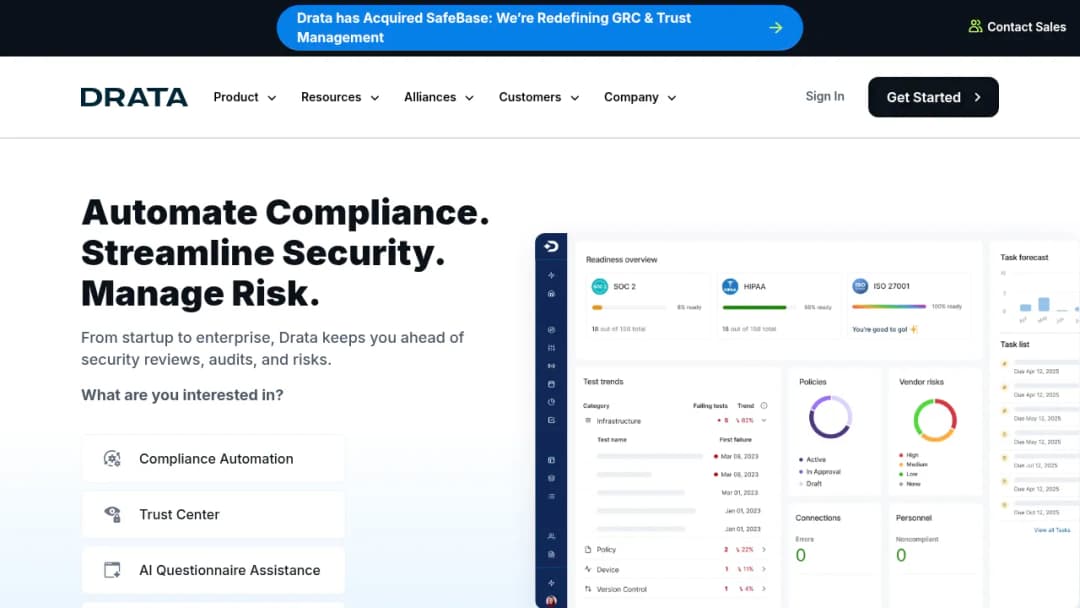Click the Personnel noncompliant value 0

tap(901, 556)
